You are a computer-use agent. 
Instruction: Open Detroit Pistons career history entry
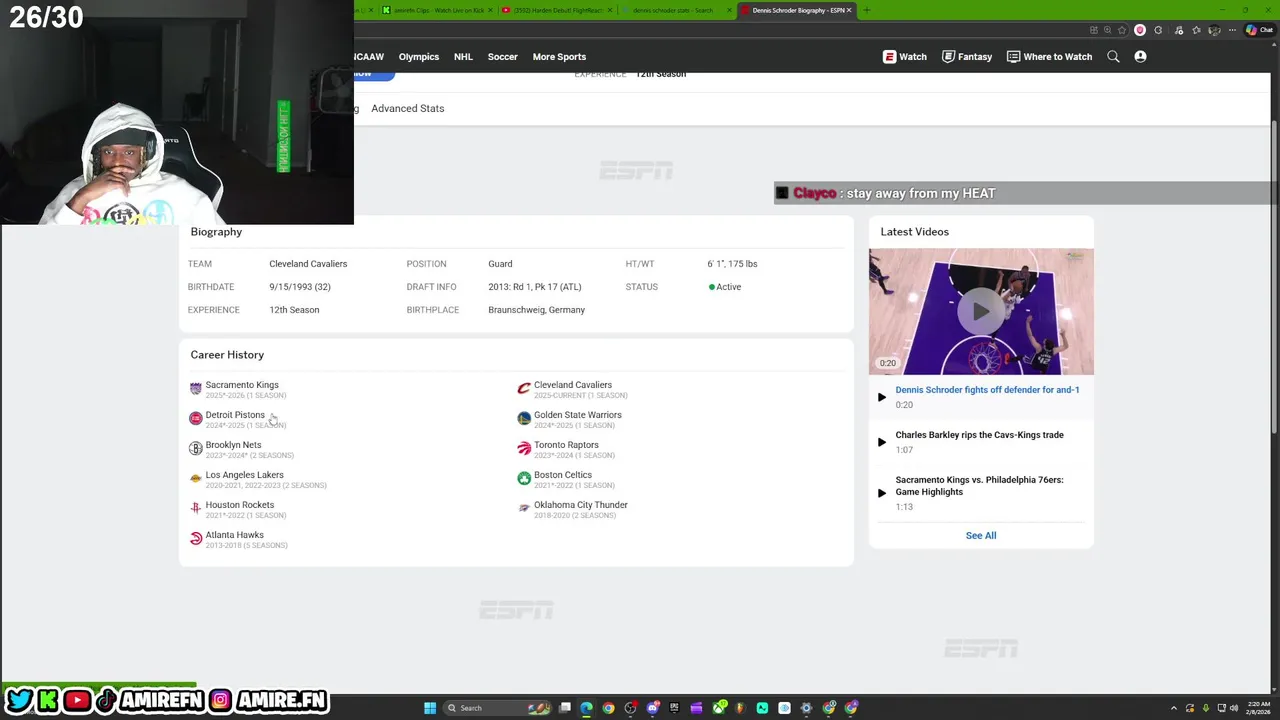click(x=235, y=415)
